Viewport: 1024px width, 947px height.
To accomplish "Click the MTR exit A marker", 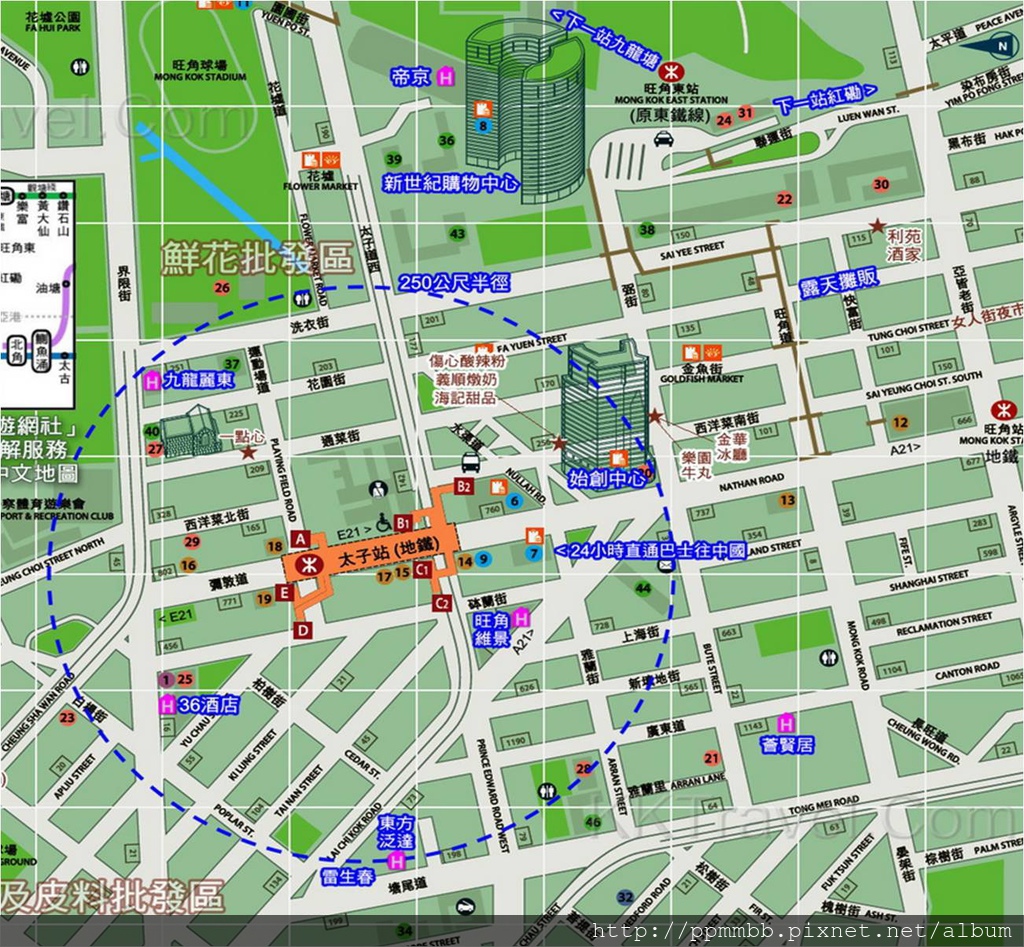I will pos(300,539).
